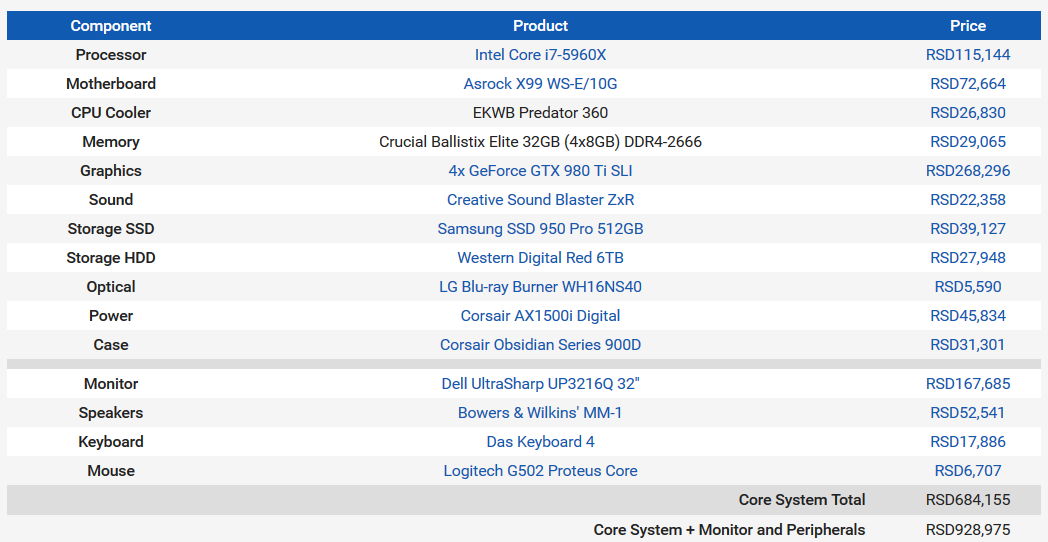Click the sound card price RSD22,358
Image resolution: width=1048 pixels, height=542 pixels.
[x=968, y=200]
